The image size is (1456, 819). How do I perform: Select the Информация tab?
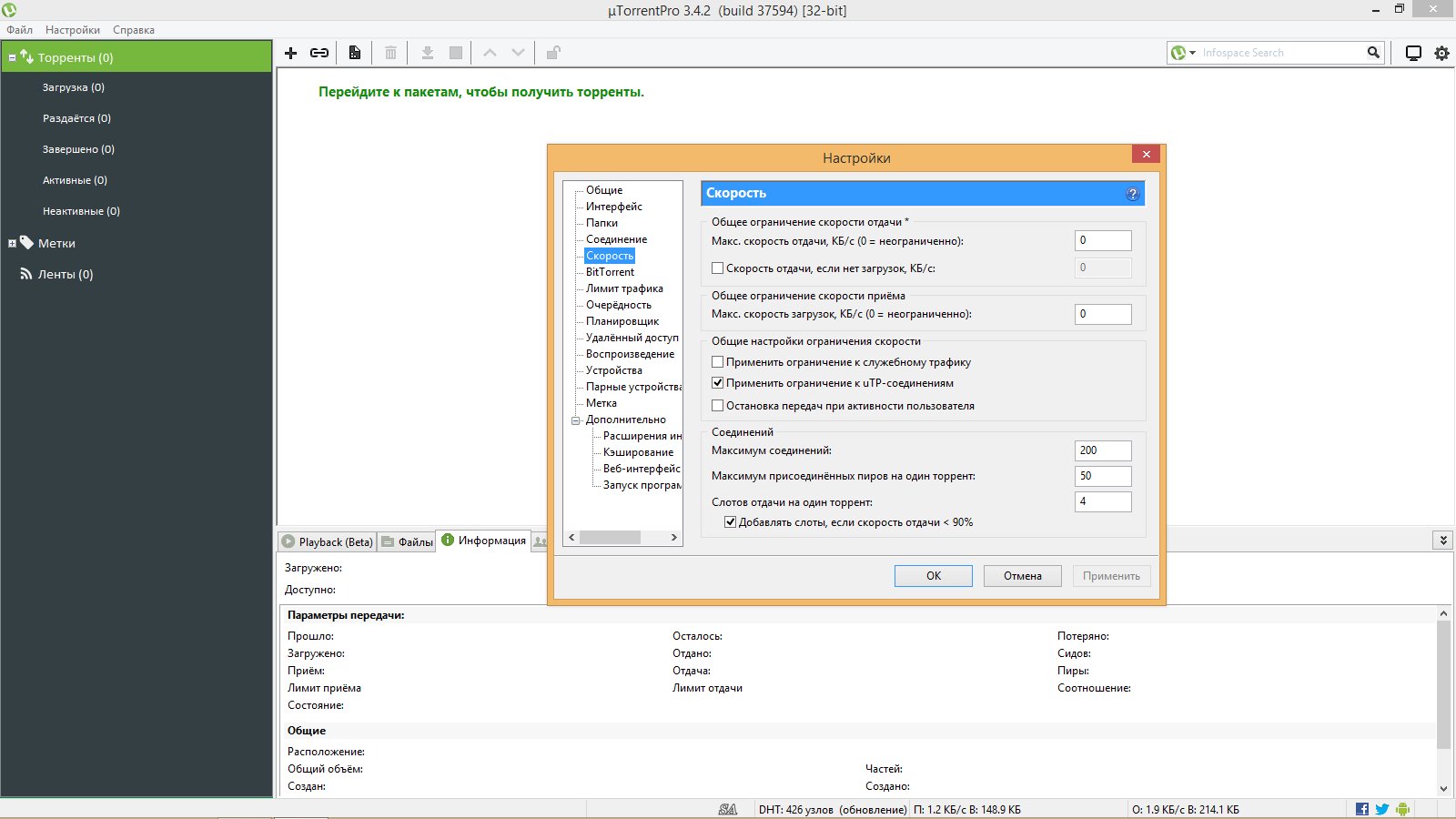(x=483, y=541)
